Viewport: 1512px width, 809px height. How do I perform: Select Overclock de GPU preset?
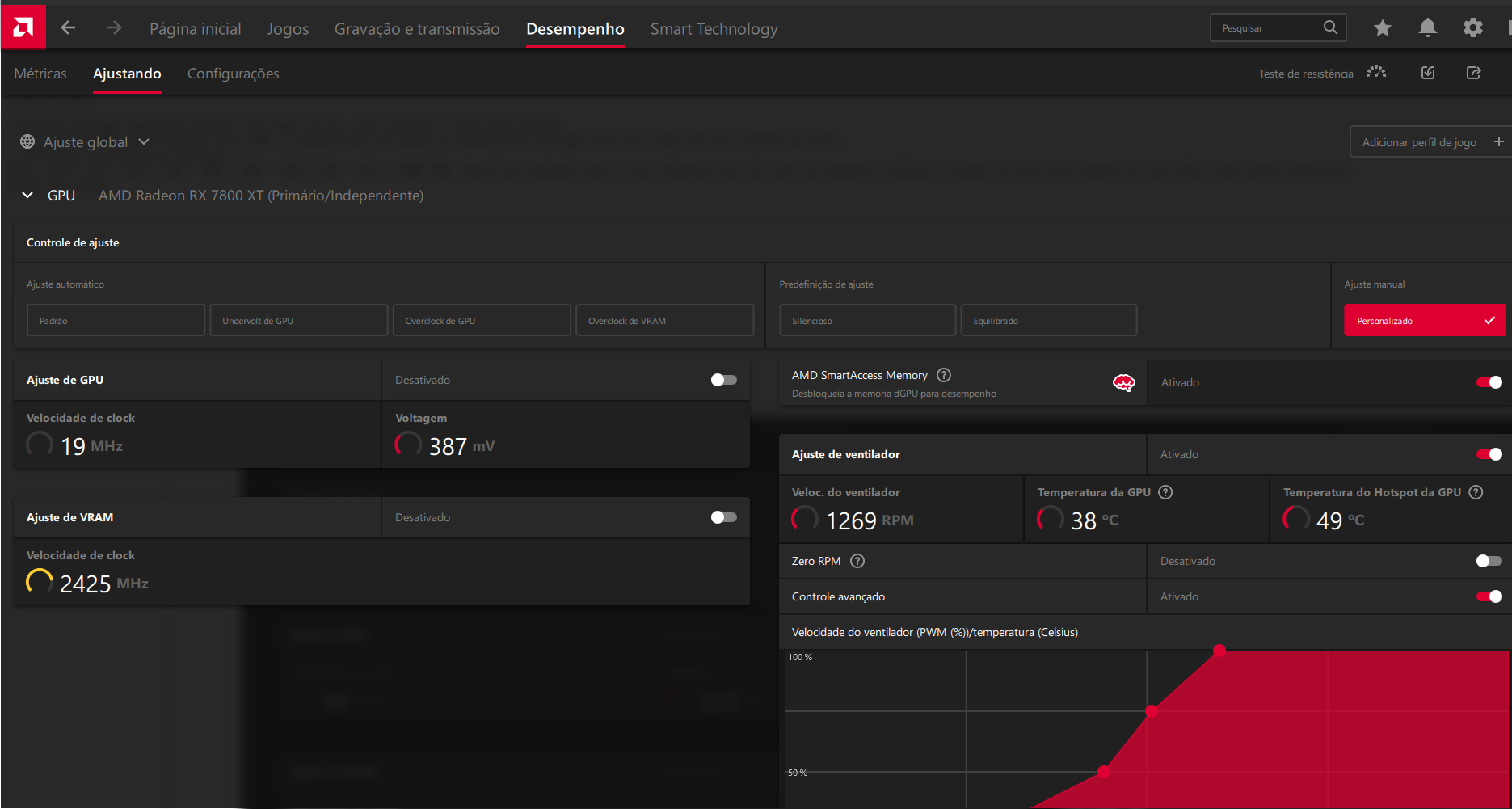click(x=482, y=320)
